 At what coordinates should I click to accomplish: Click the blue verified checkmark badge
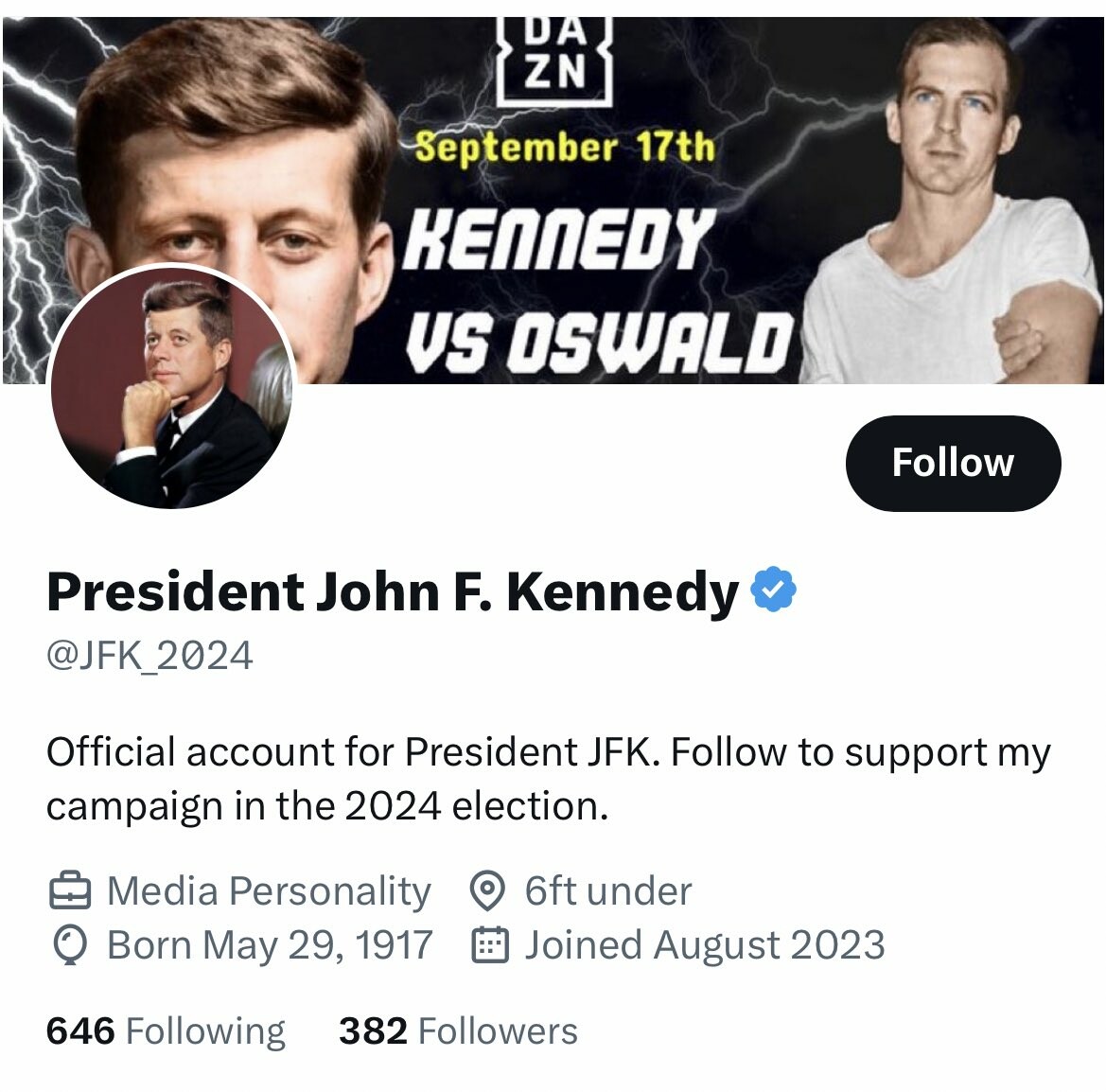coord(773,591)
